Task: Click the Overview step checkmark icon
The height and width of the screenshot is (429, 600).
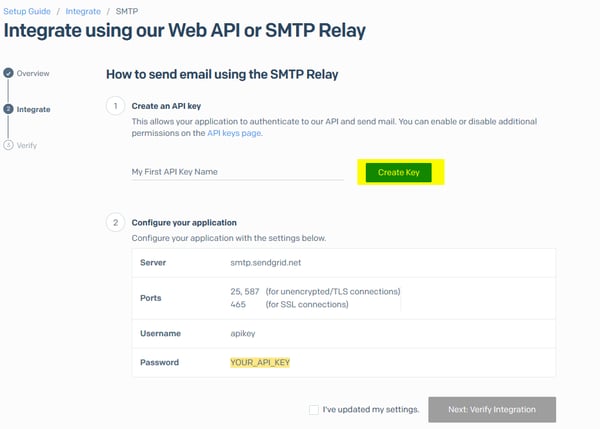Action: pos(8,73)
